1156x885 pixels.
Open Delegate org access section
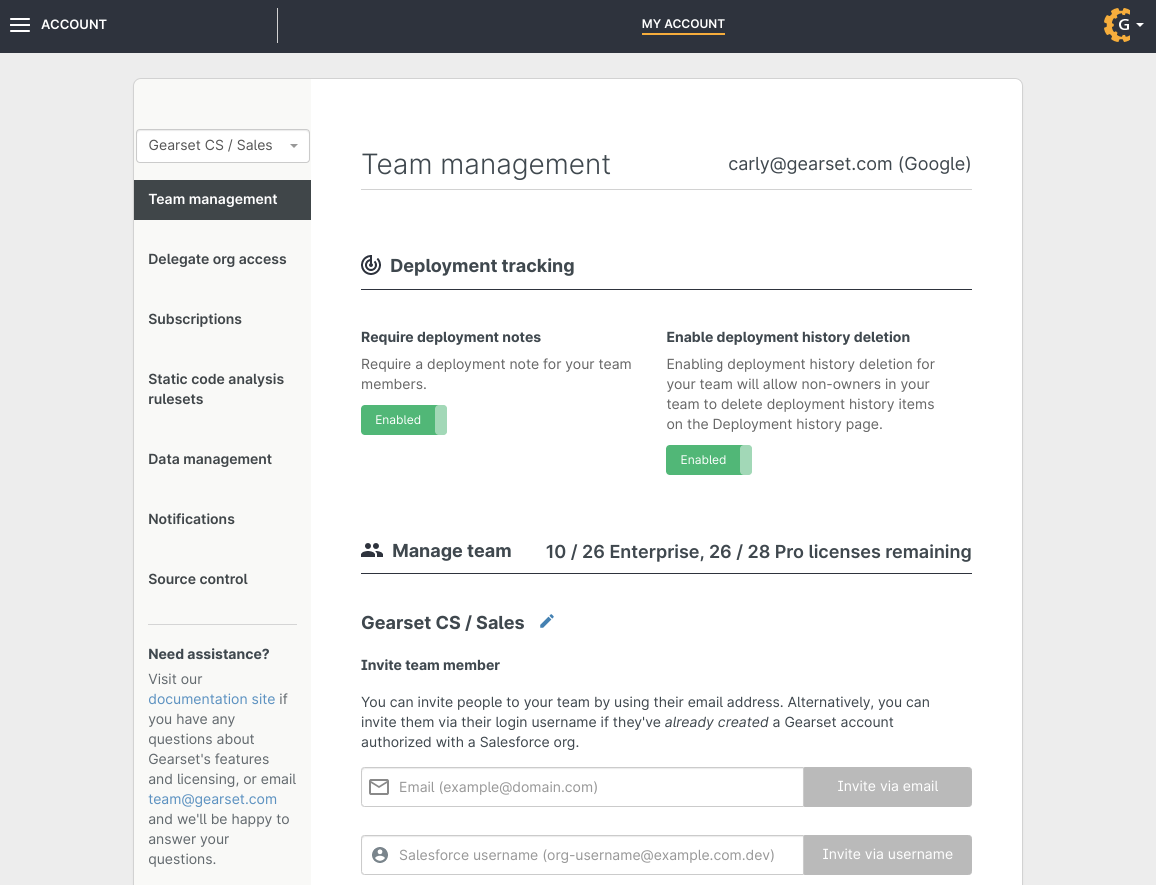coord(217,259)
